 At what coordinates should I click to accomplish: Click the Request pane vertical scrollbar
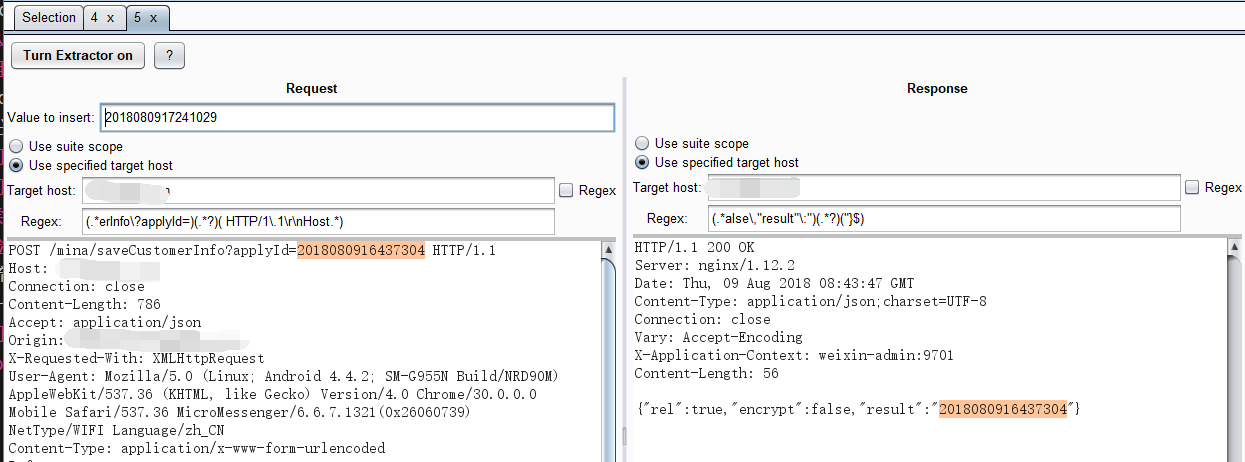click(x=609, y=350)
